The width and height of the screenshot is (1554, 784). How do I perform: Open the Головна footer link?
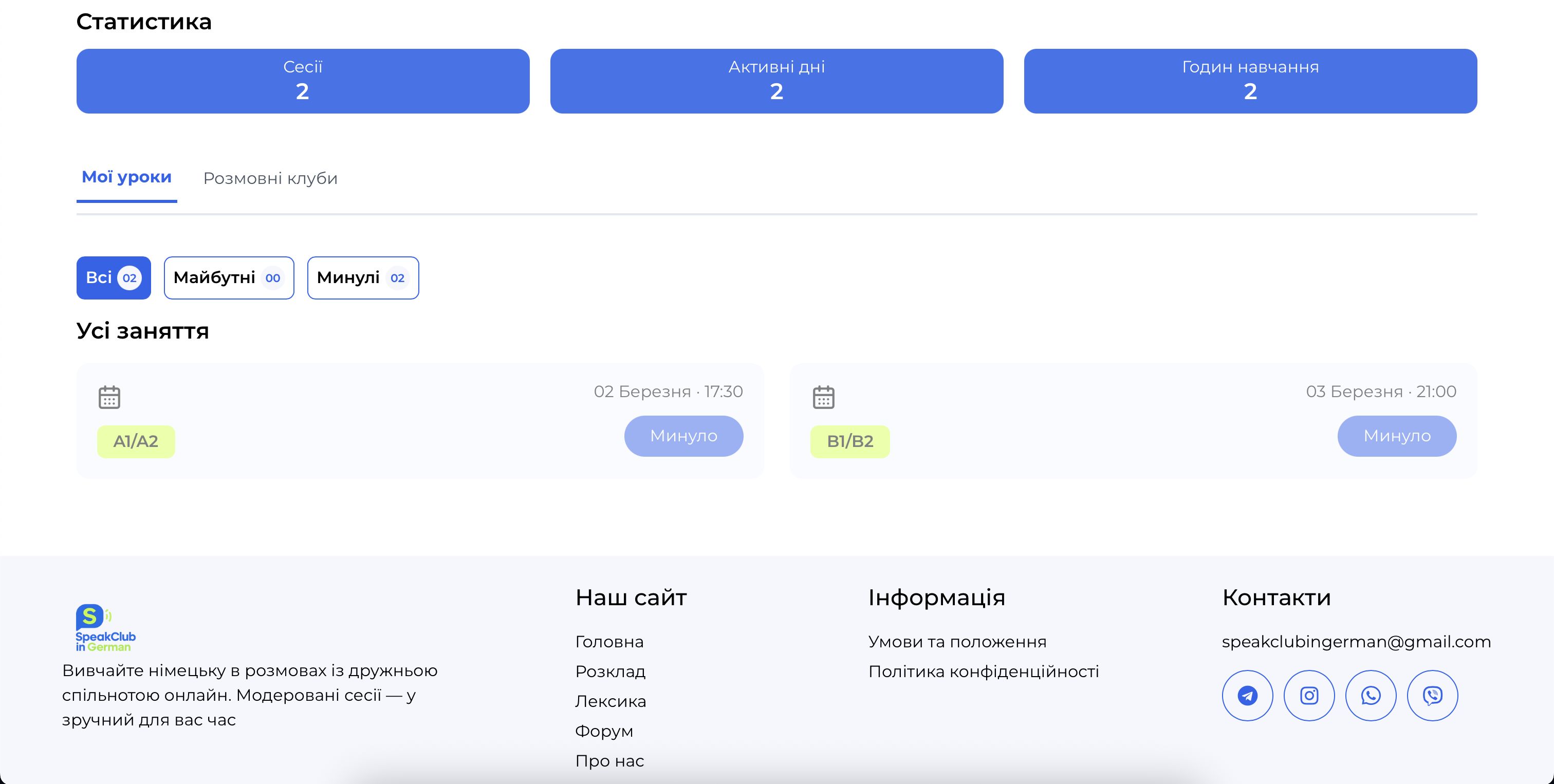[609, 642]
